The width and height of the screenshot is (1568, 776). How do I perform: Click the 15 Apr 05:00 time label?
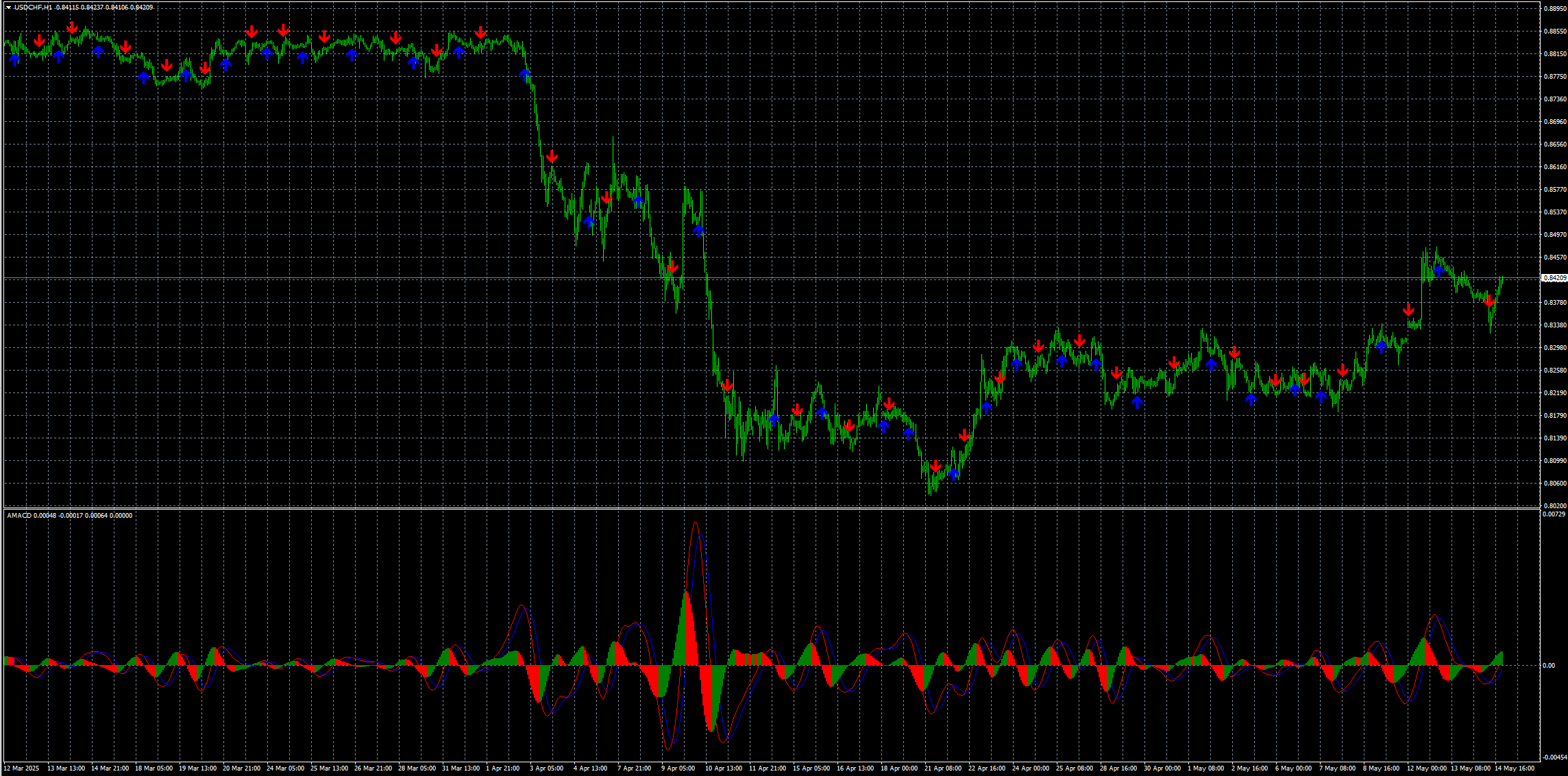(x=811, y=768)
